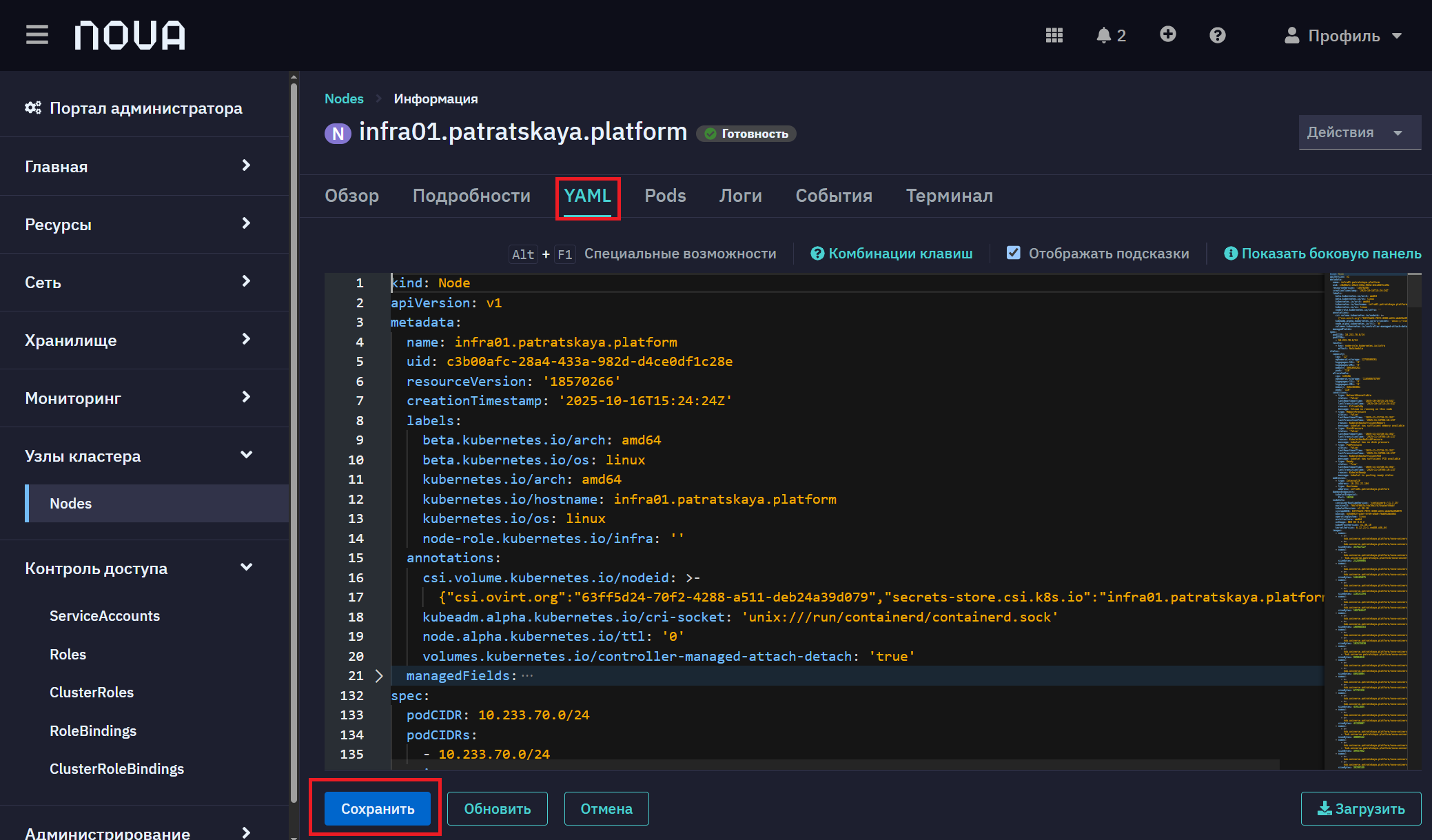The width and height of the screenshot is (1432, 840).
Task: Click the green readiness check icon
Action: pos(710,134)
